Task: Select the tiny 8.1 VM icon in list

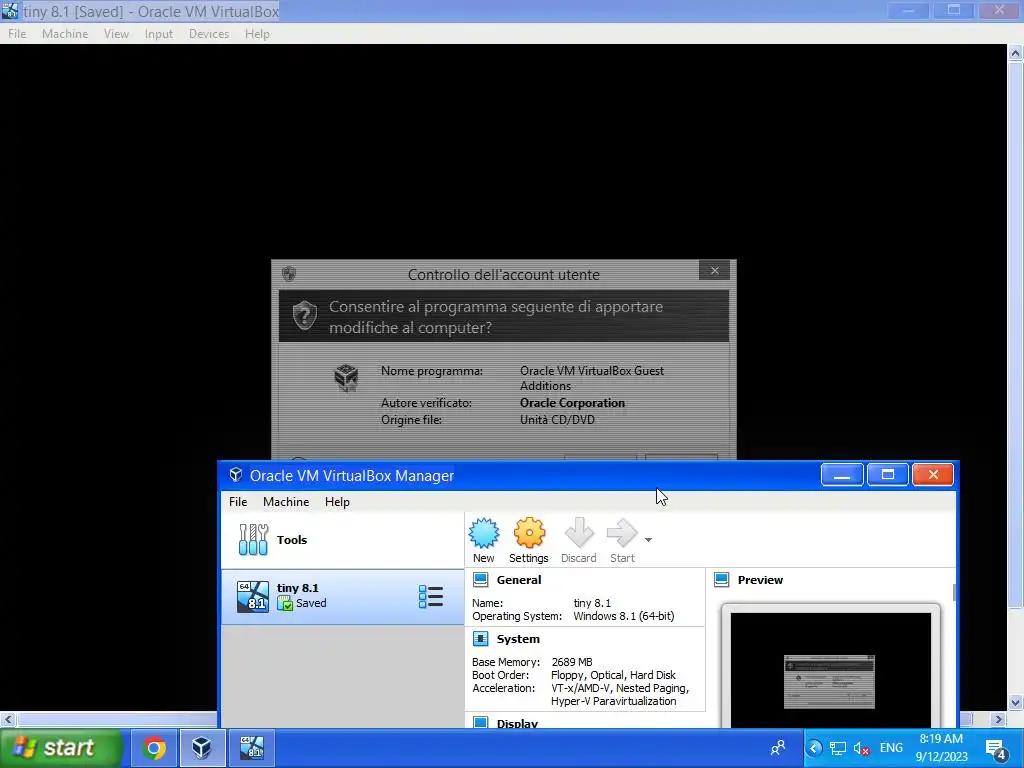Action: (253, 596)
